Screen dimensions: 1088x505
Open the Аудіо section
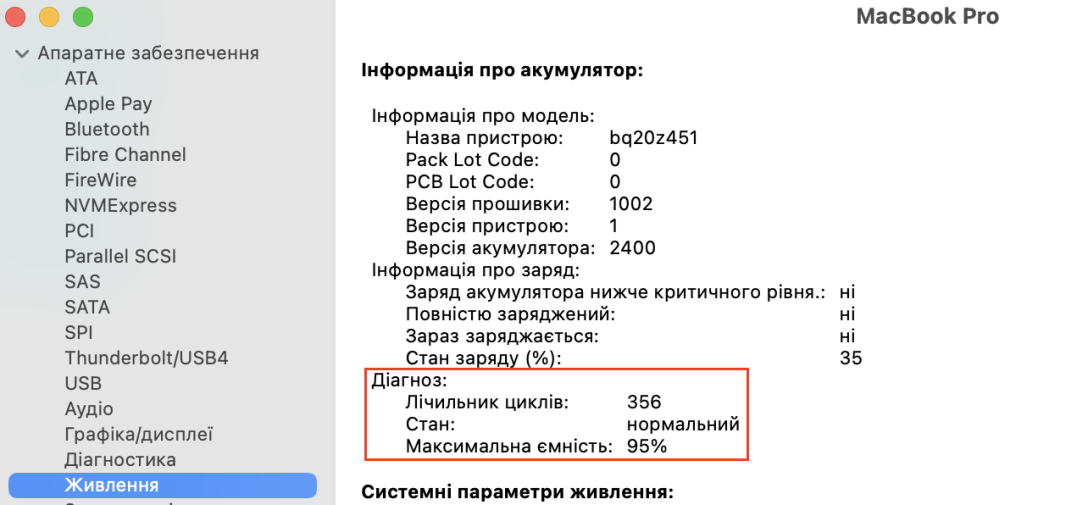(x=89, y=409)
